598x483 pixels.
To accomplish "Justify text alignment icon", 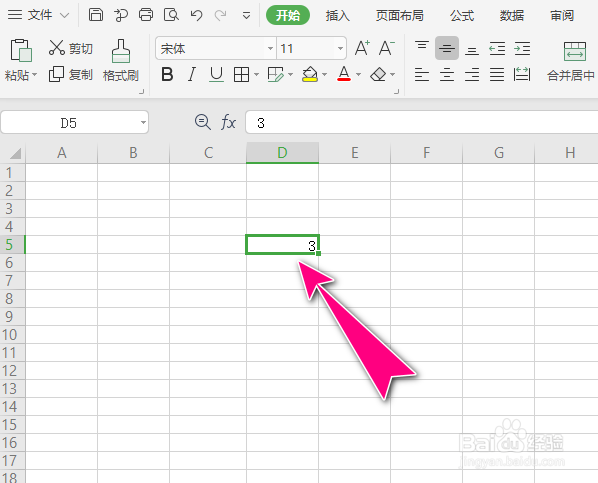I will pyautogui.click(x=497, y=74).
